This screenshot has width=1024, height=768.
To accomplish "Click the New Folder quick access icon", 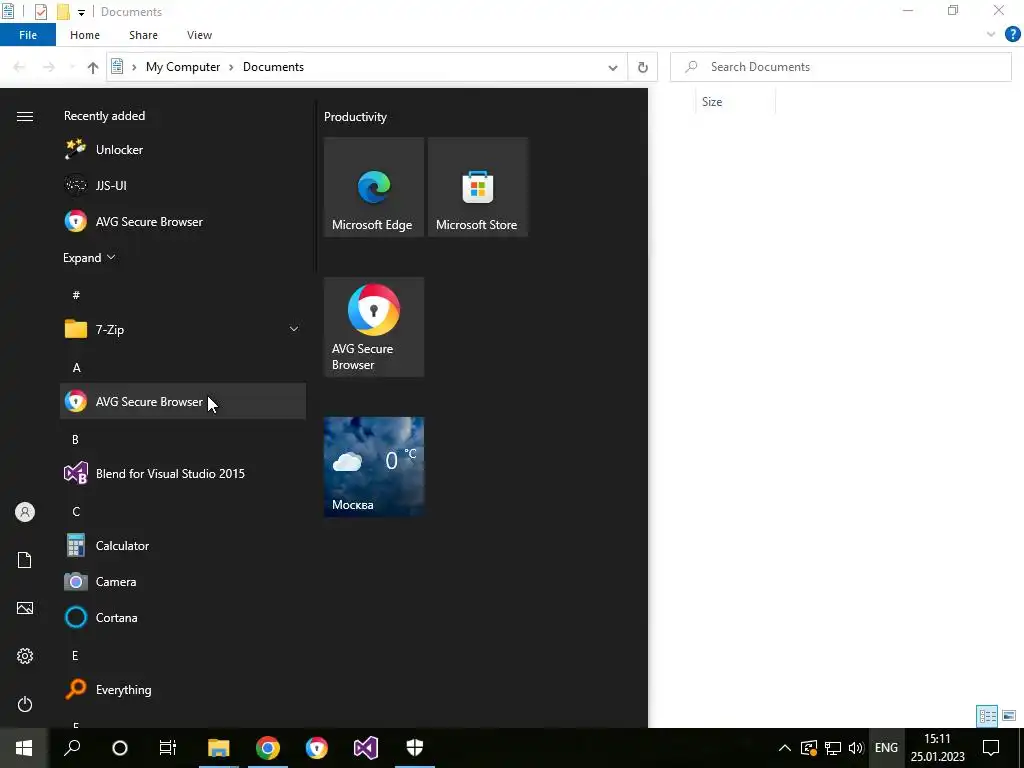I will click(63, 12).
